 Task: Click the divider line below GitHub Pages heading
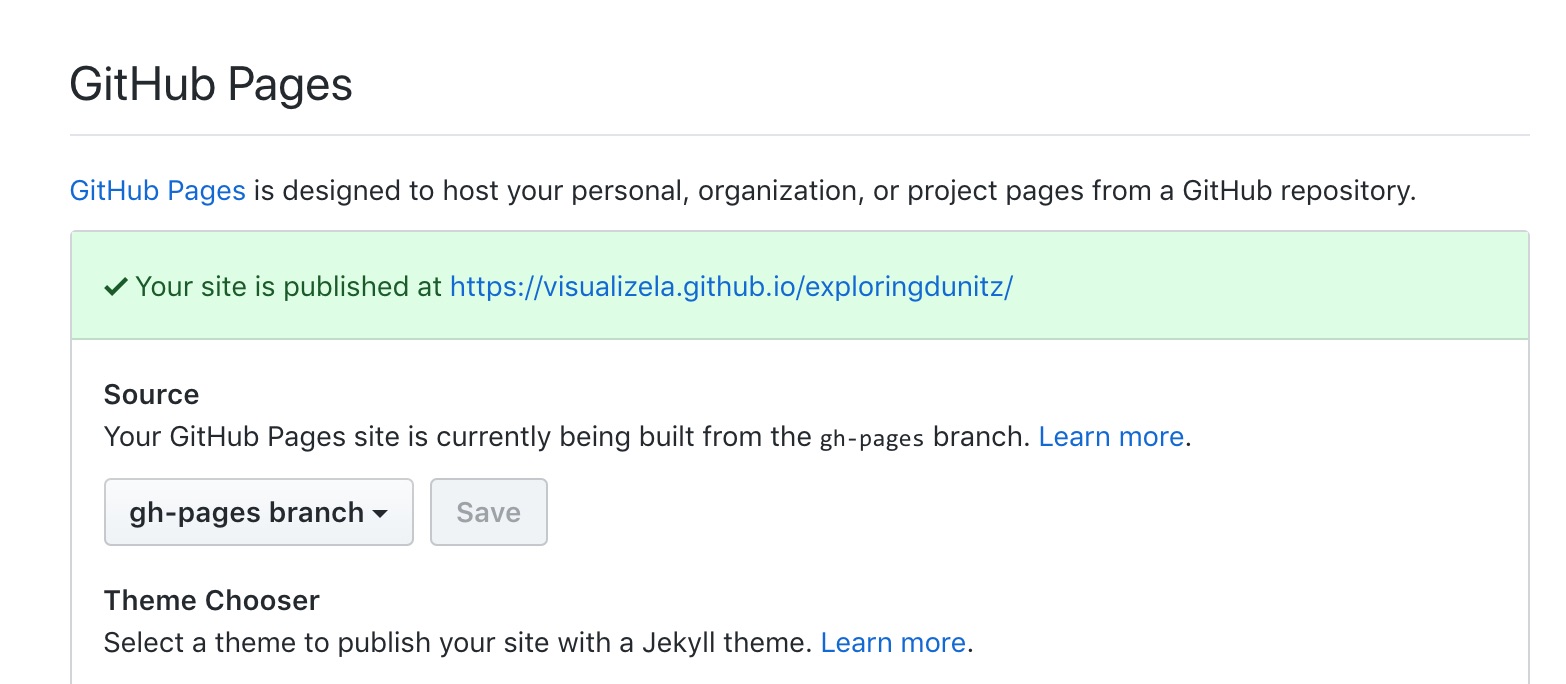799,134
